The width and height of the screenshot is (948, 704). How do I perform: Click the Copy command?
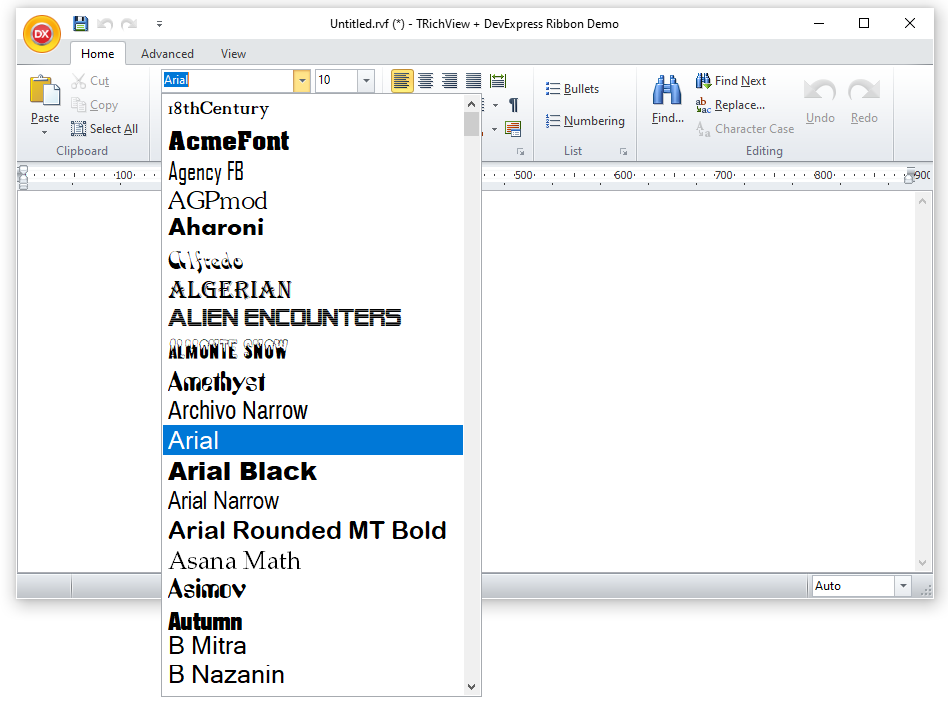pyautogui.click(x=95, y=105)
